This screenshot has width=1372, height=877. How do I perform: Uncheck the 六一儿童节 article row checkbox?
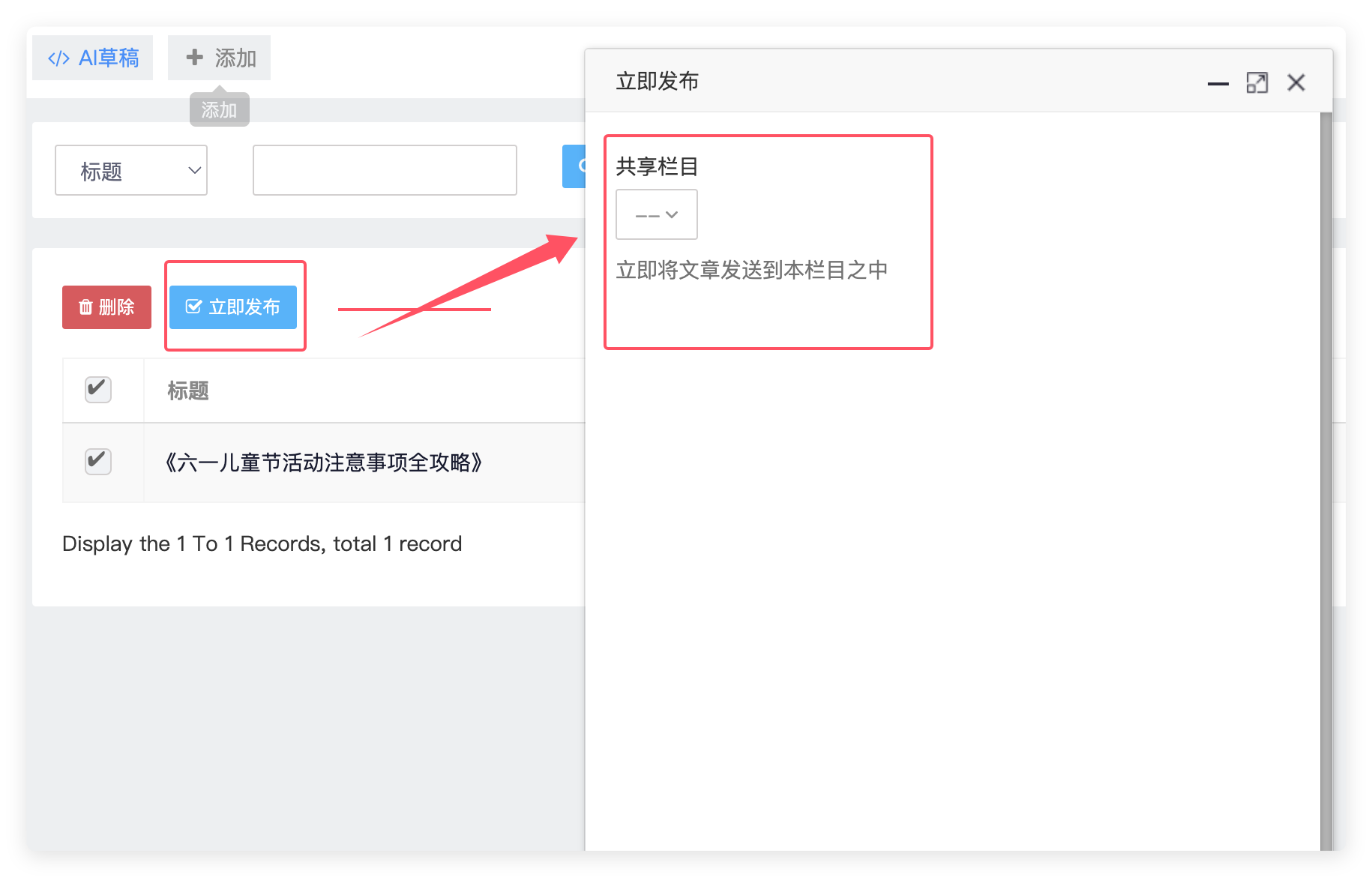click(x=98, y=462)
